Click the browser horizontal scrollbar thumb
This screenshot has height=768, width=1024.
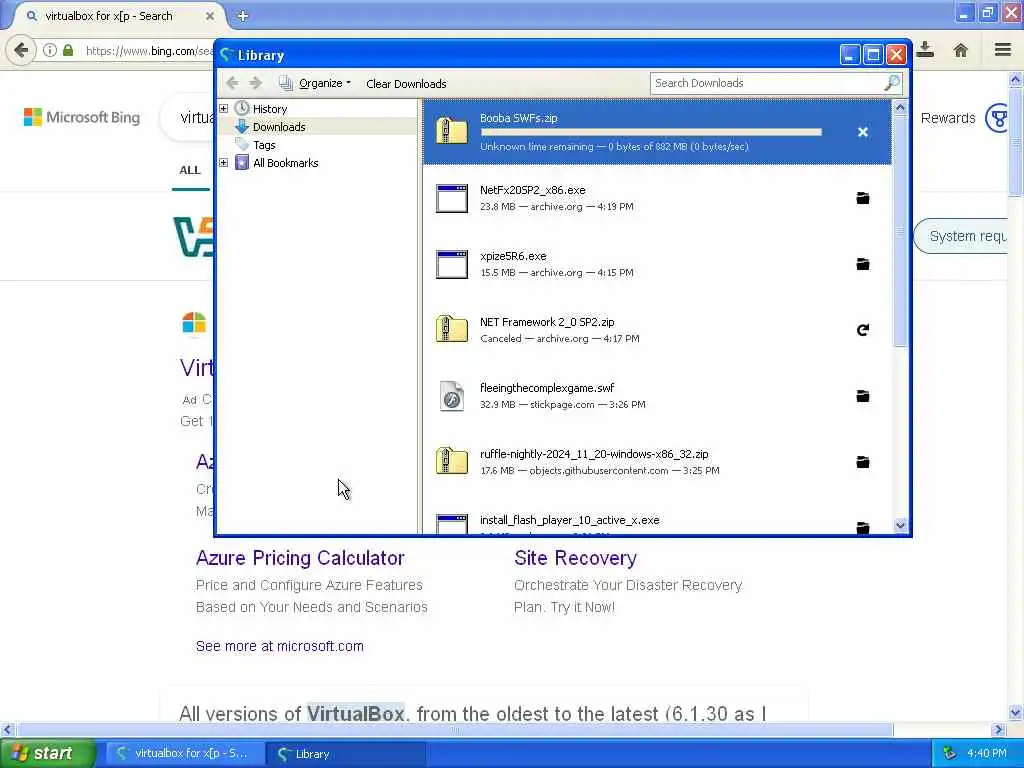click(455, 729)
